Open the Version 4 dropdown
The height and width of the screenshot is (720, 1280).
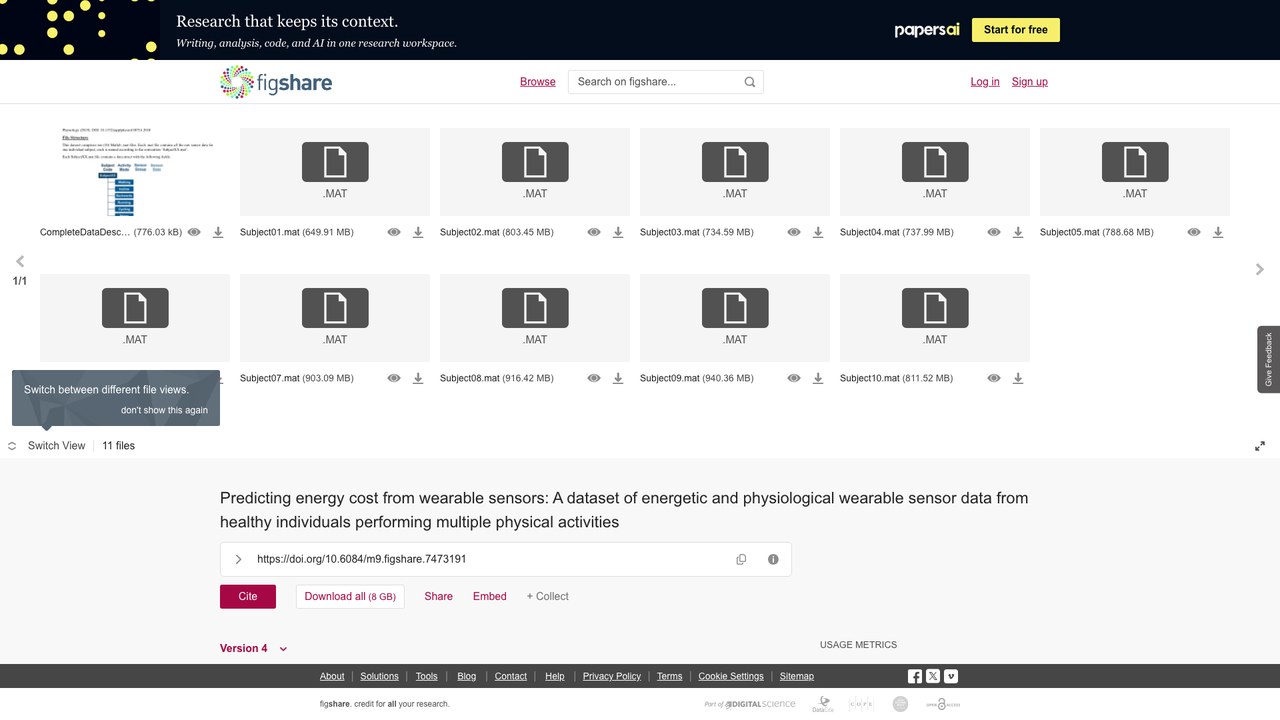pos(254,648)
